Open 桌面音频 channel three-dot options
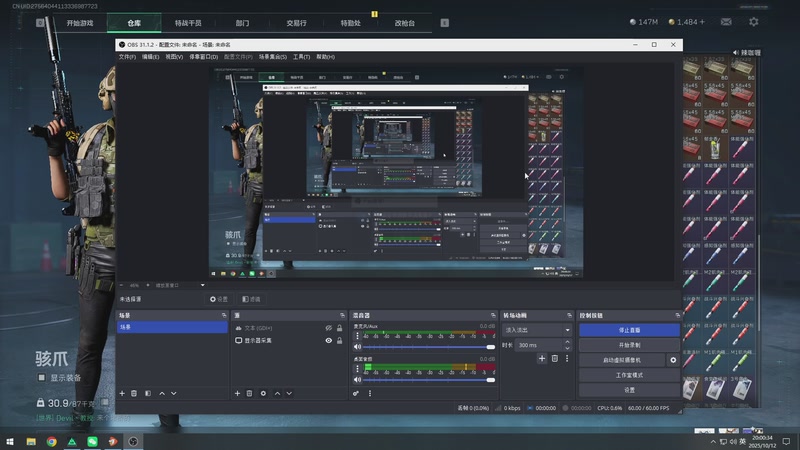Image resolution: width=800 pixels, height=450 pixels. point(357,368)
